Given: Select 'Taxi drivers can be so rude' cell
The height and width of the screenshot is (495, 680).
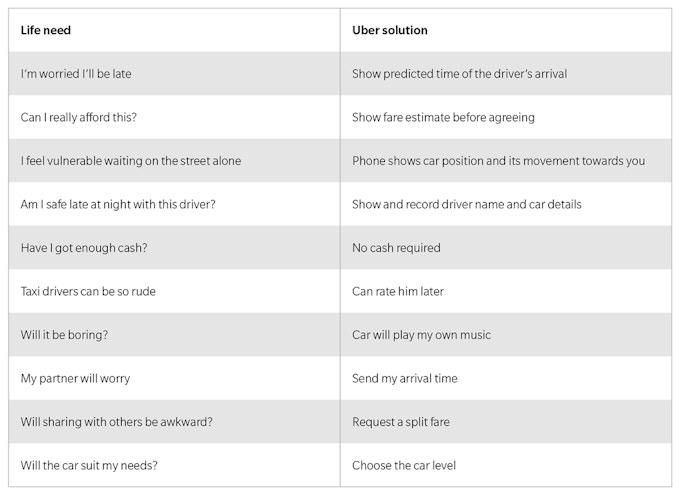Looking at the screenshot, I should (x=88, y=292).
